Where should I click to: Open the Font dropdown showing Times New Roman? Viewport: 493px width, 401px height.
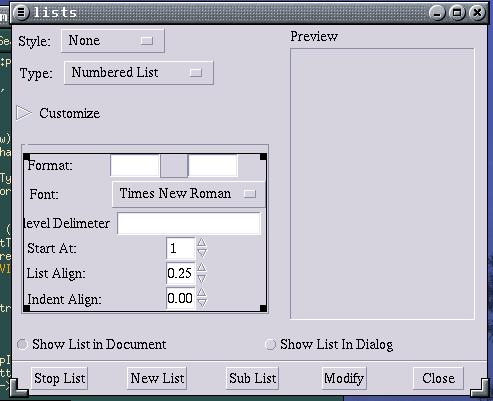tap(189, 194)
